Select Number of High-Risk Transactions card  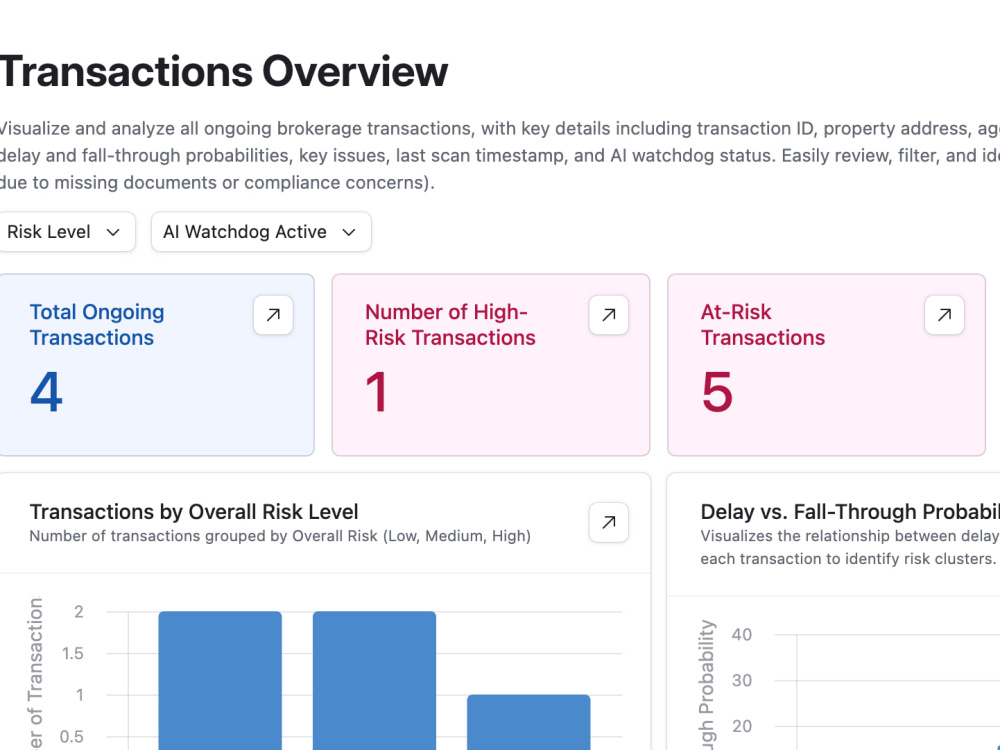(x=490, y=365)
